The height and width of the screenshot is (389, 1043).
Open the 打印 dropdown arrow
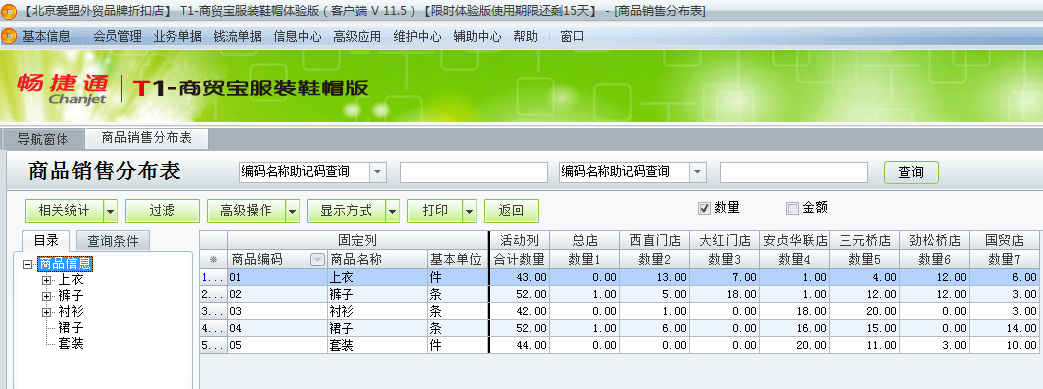click(470, 211)
